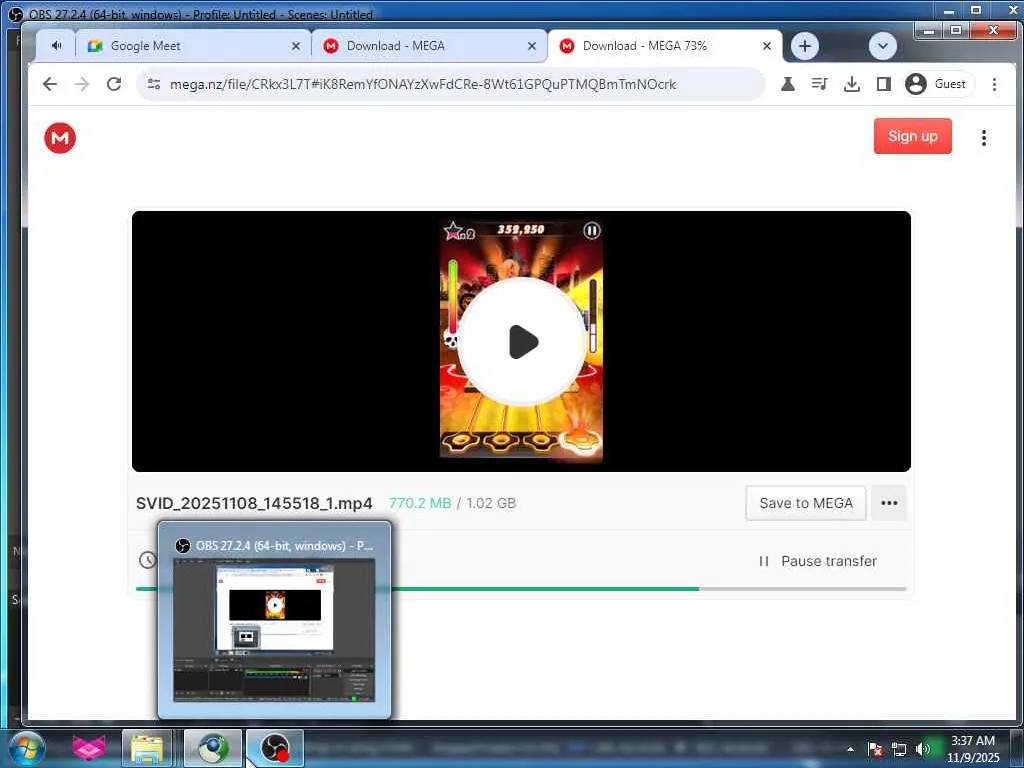
Task: Go back using the browser back arrow
Action: 50,84
